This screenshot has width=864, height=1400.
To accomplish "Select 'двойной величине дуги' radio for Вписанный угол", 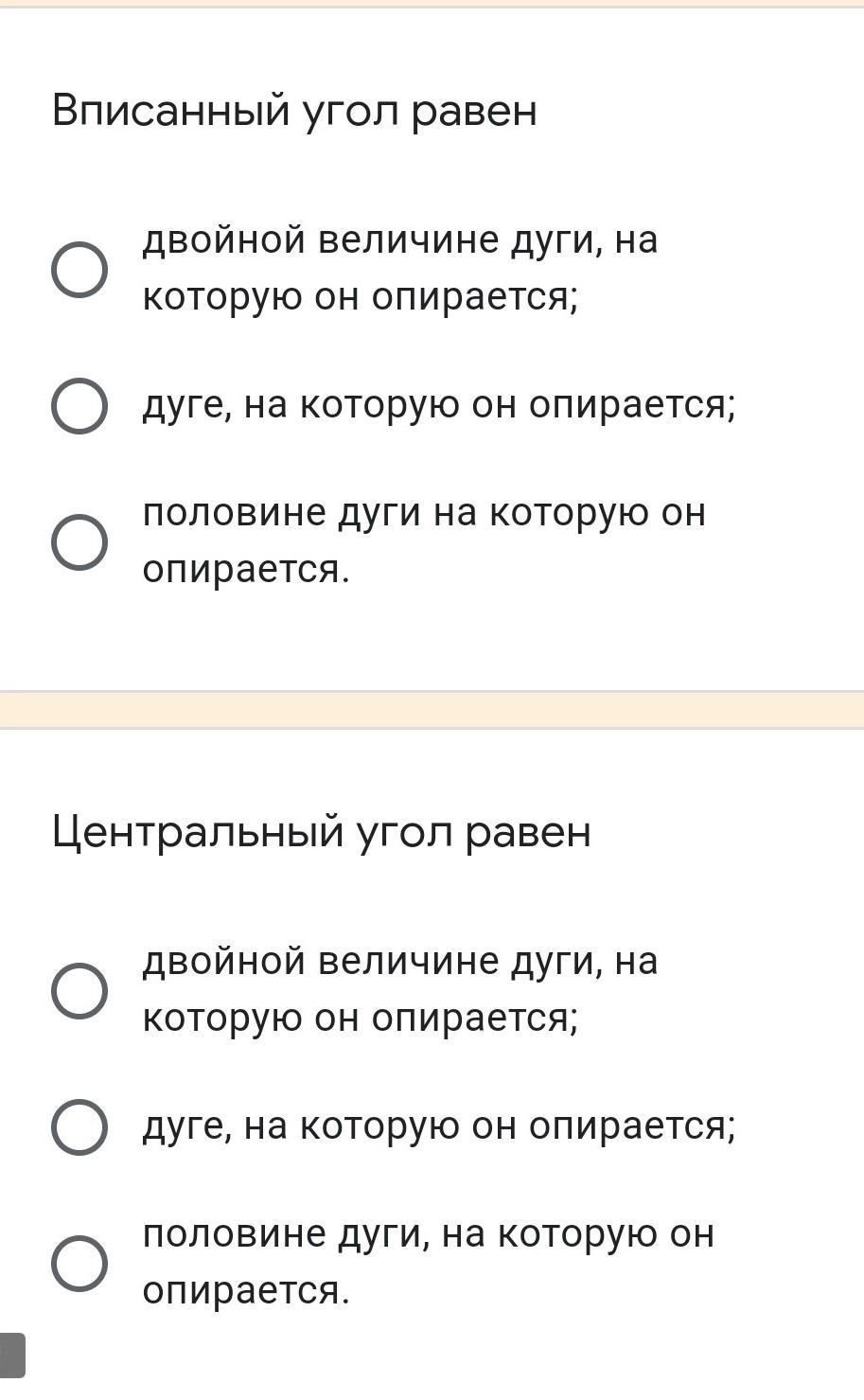I will pos(79,269).
